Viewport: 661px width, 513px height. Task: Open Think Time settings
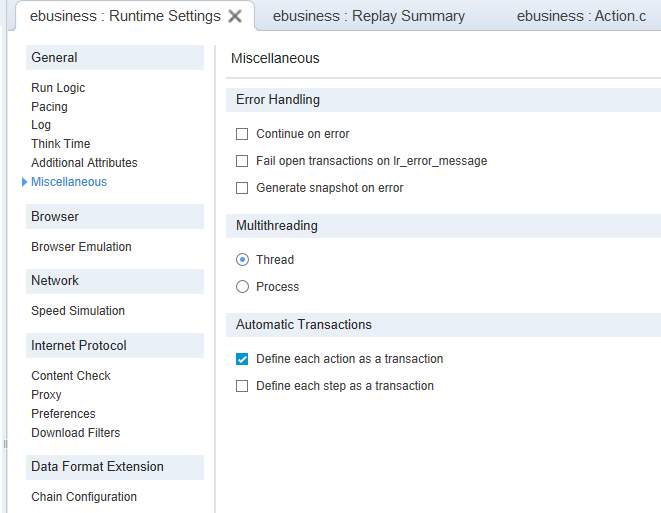(61, 144)
